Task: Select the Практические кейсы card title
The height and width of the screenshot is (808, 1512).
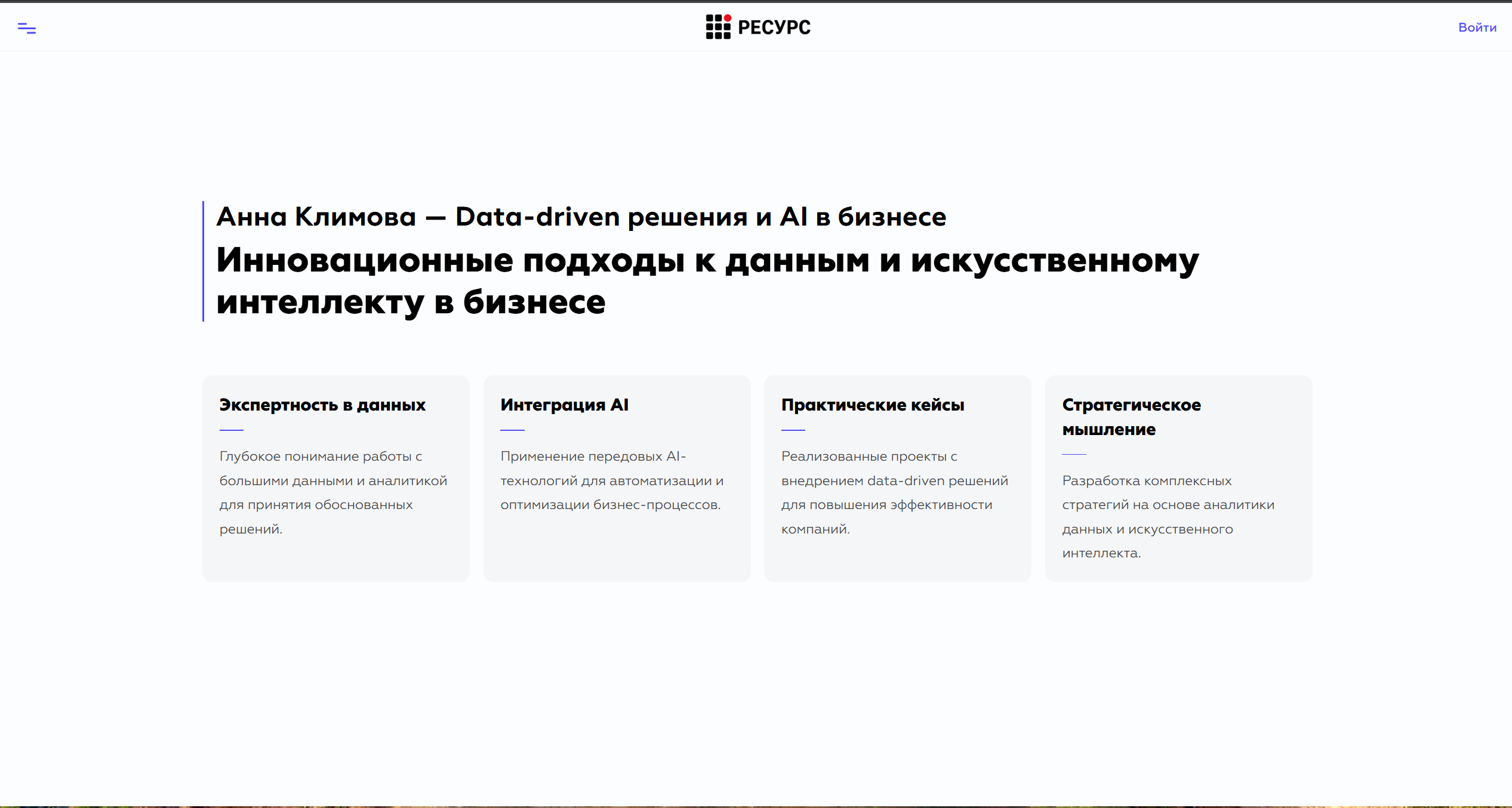Action: click(x=872, y=405)
